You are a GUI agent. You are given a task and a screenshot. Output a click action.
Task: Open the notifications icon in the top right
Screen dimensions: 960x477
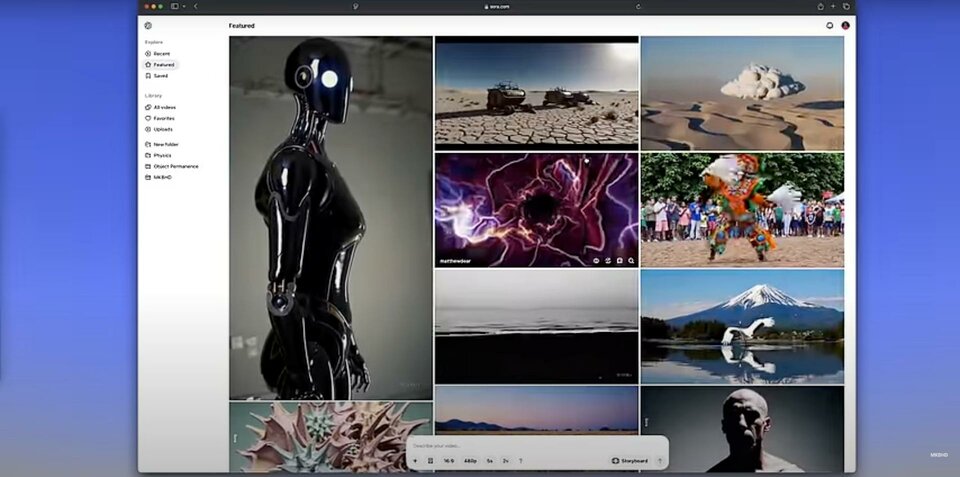point(829,25)
